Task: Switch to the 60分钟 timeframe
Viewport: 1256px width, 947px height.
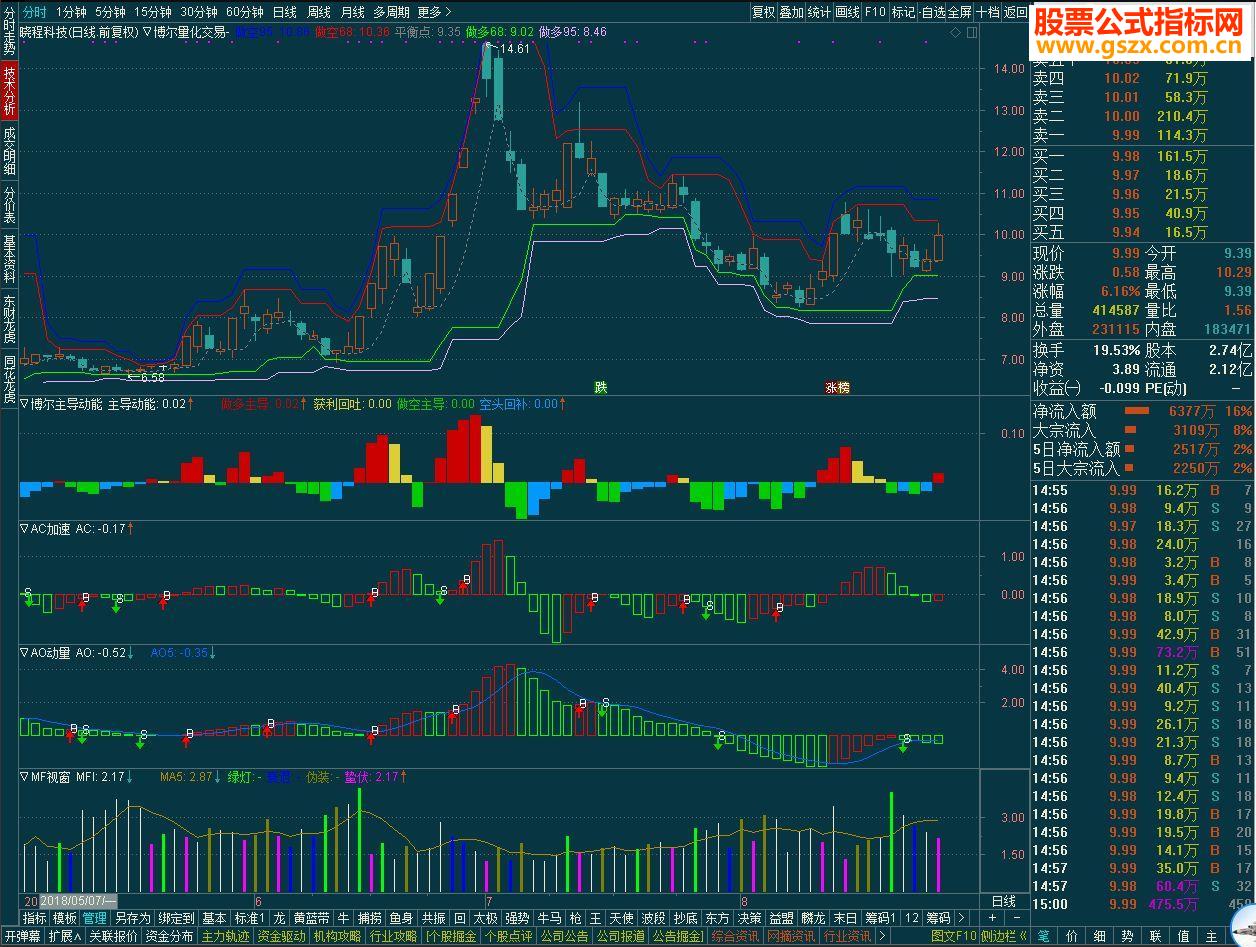Action: pos(245,12)
